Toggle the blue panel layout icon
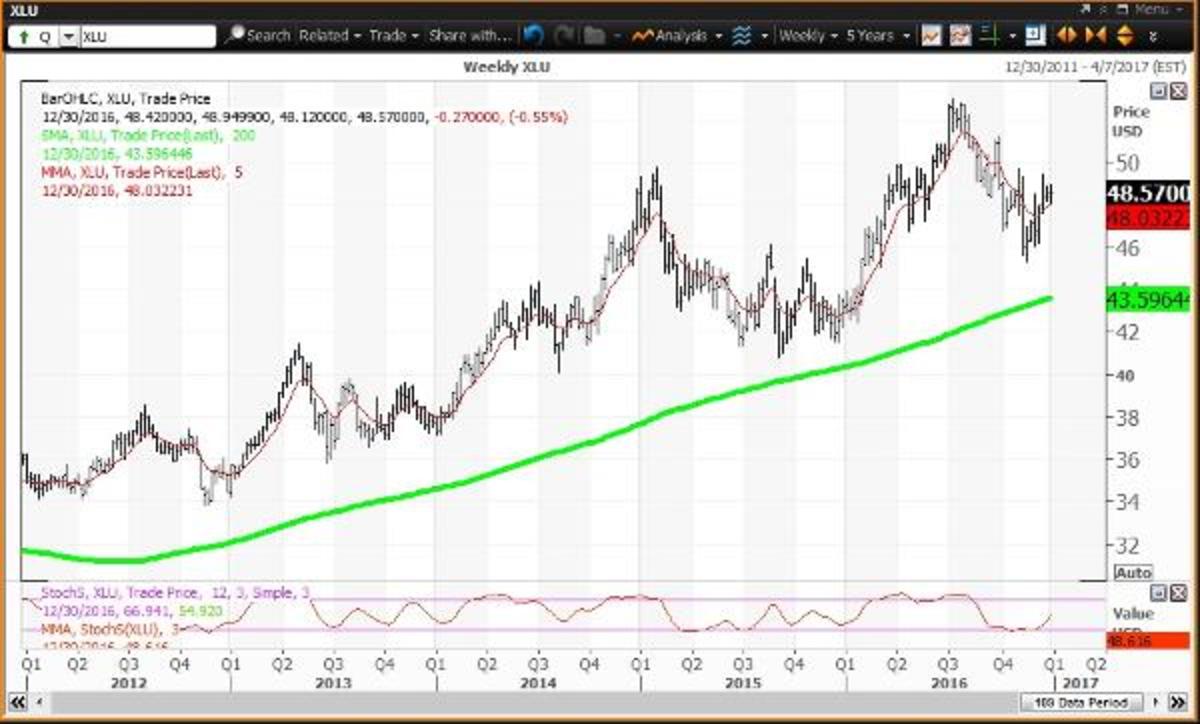Screen dimensions: 1200x724 coord(1034,36)
